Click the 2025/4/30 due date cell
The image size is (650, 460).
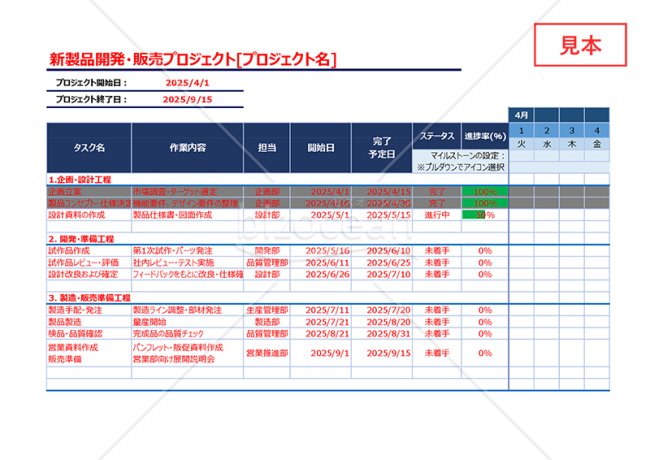382,203
